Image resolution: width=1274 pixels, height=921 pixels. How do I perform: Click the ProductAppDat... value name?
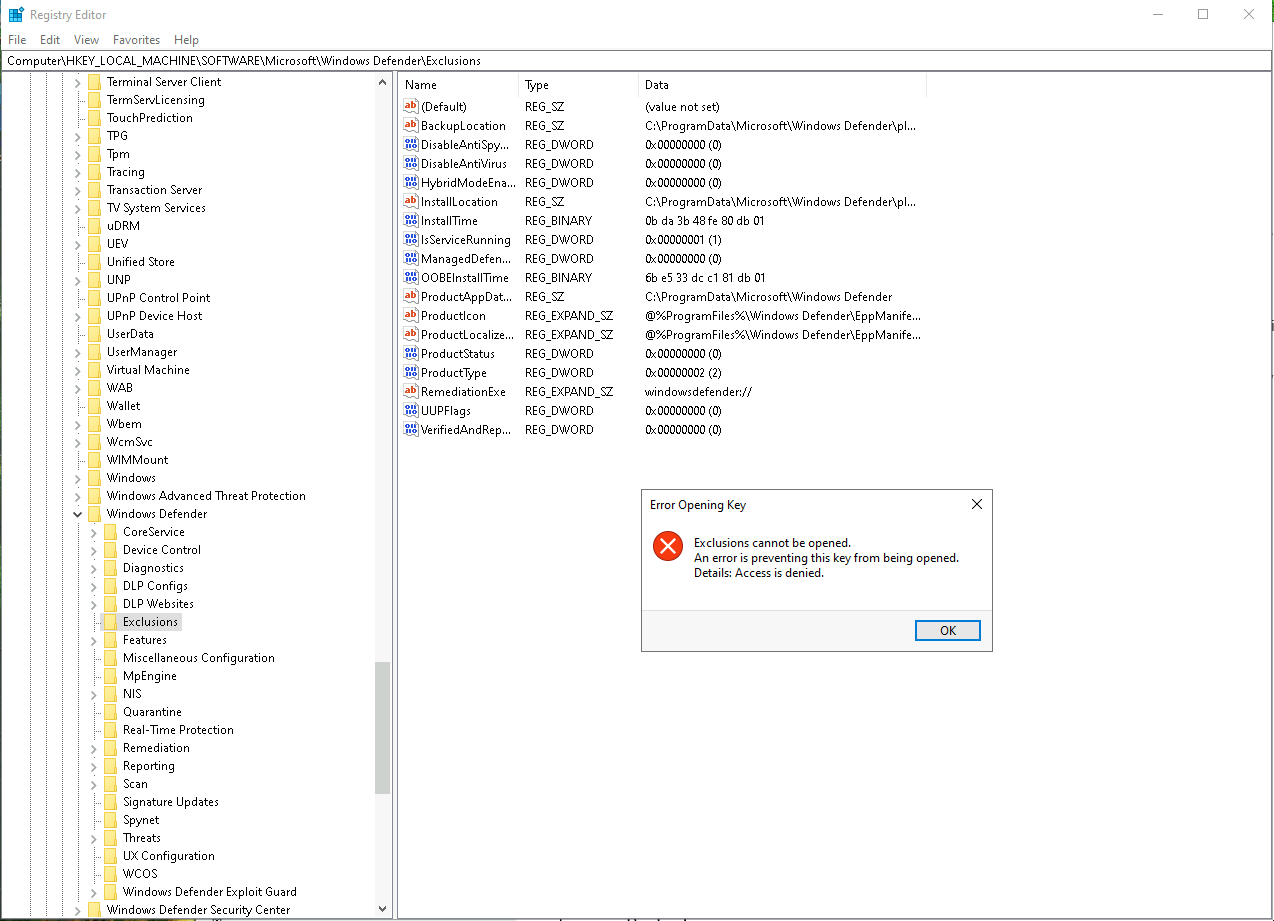click(x=465, y=296)
